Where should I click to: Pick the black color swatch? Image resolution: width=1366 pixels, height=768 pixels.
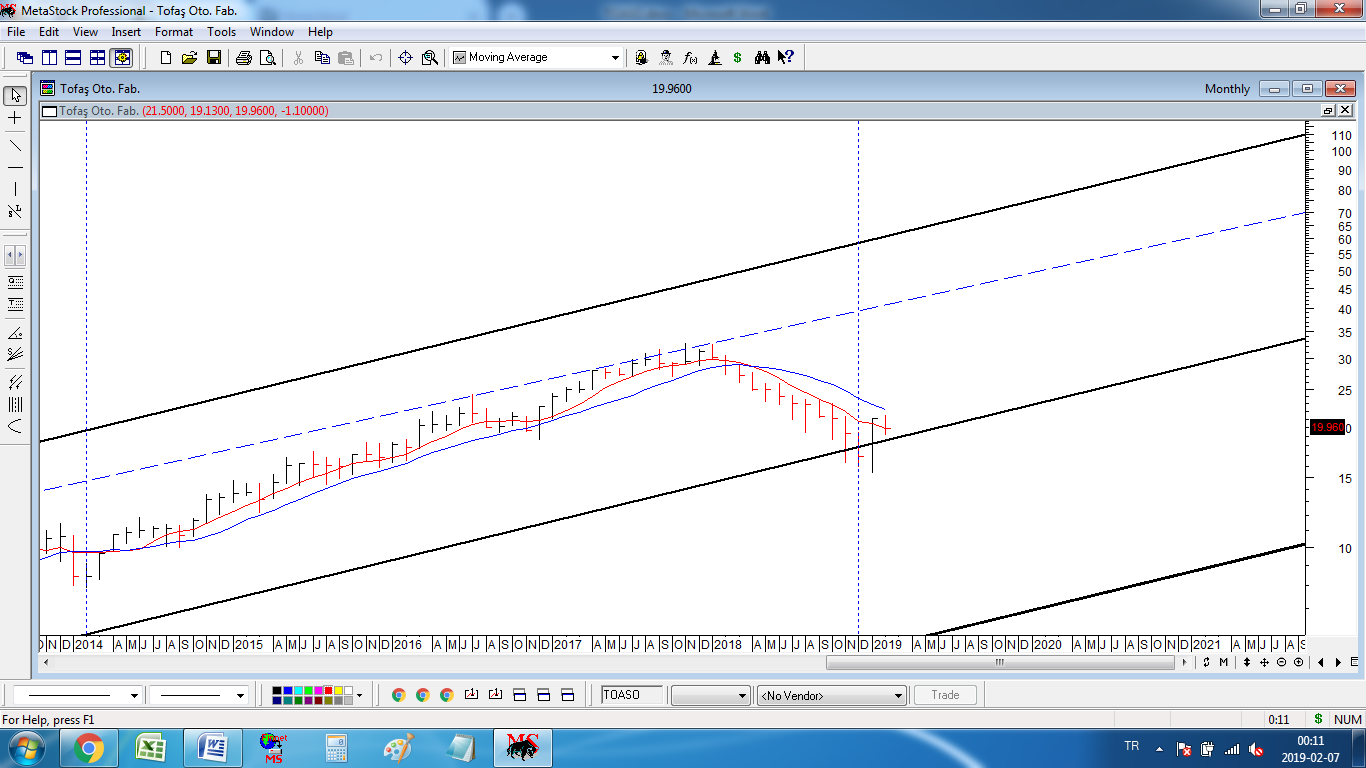point(277,690)
